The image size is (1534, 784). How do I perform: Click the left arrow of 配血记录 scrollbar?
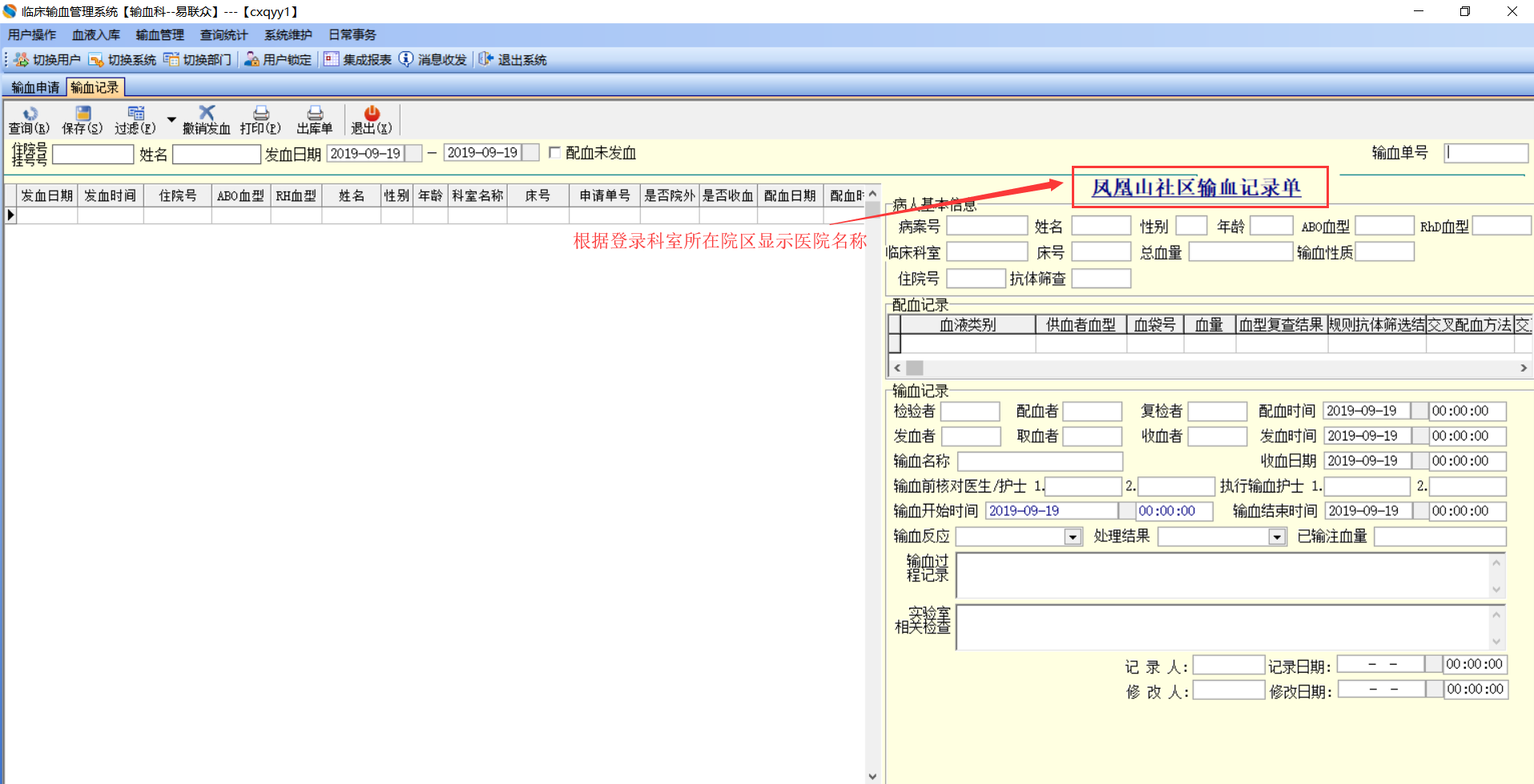(897, 368)
